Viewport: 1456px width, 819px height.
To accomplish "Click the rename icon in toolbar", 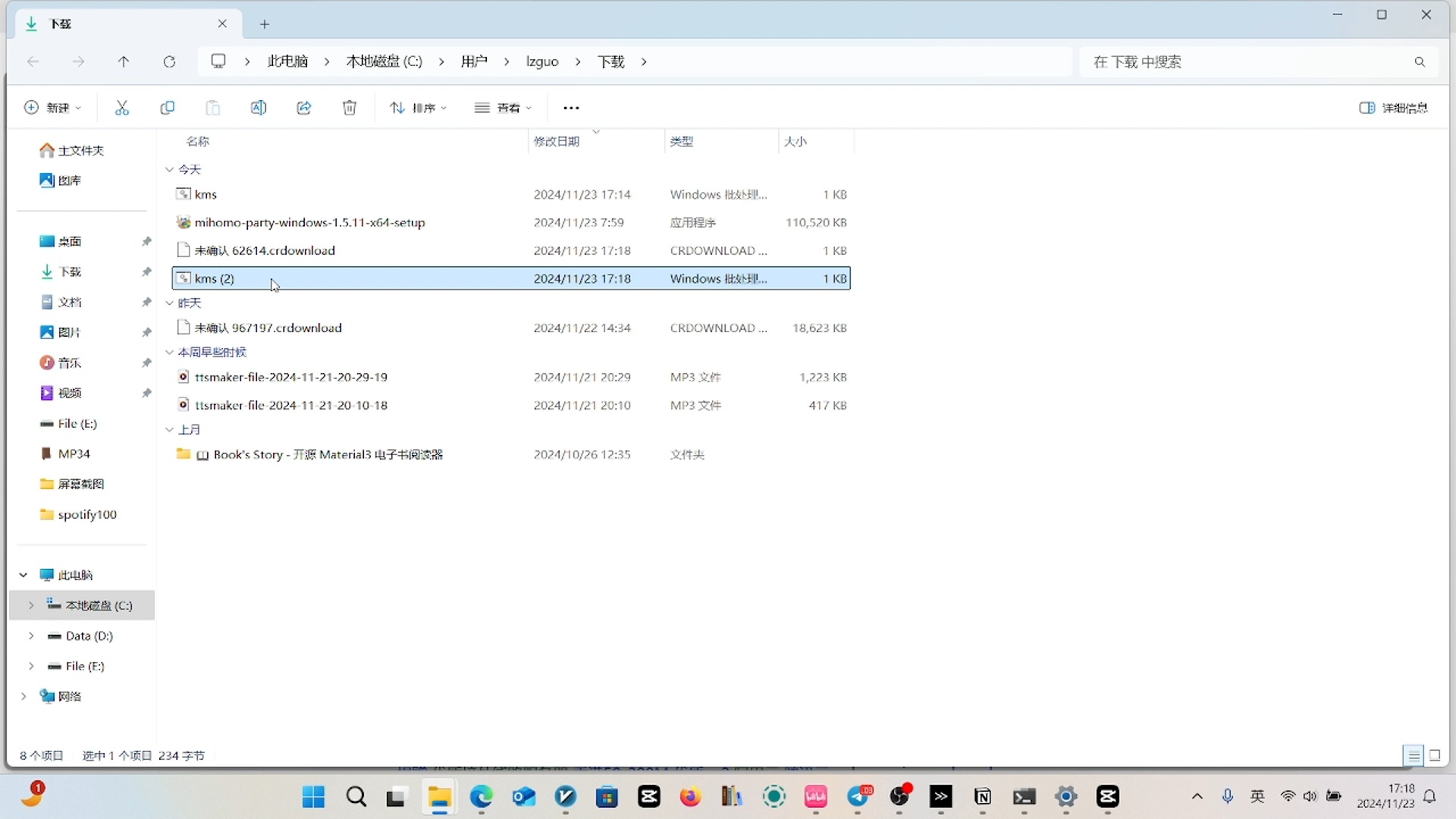I will point(258,107).
